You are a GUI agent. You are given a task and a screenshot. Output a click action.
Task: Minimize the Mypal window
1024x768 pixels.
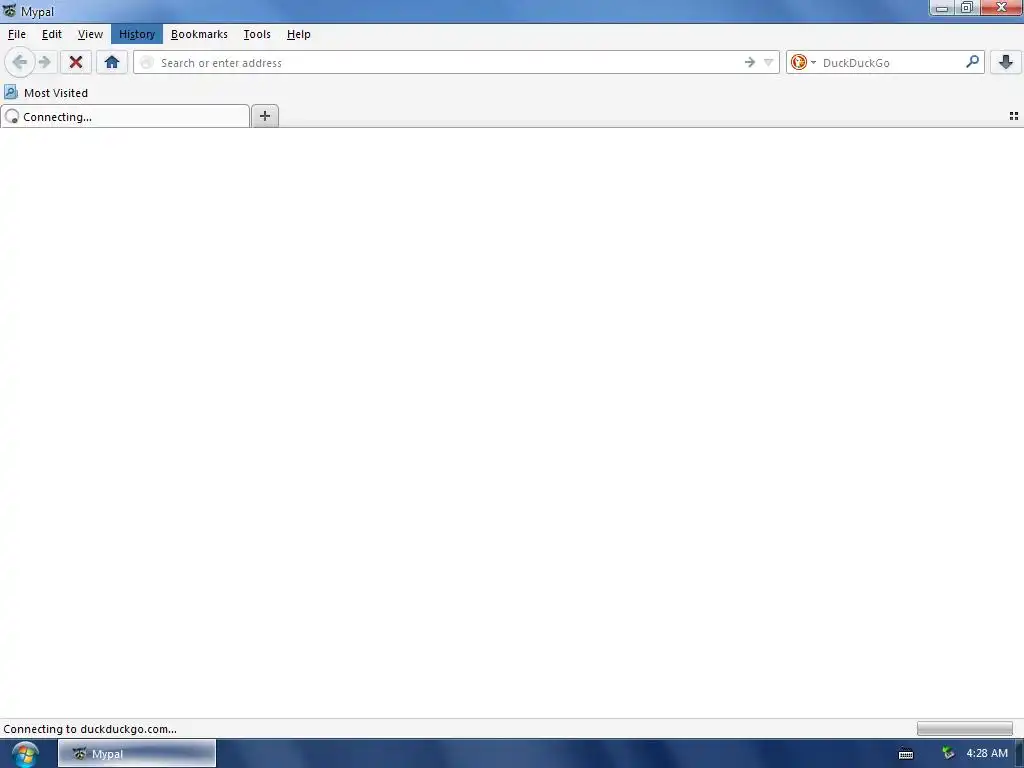pyautogui.click(x=941, y=8)
